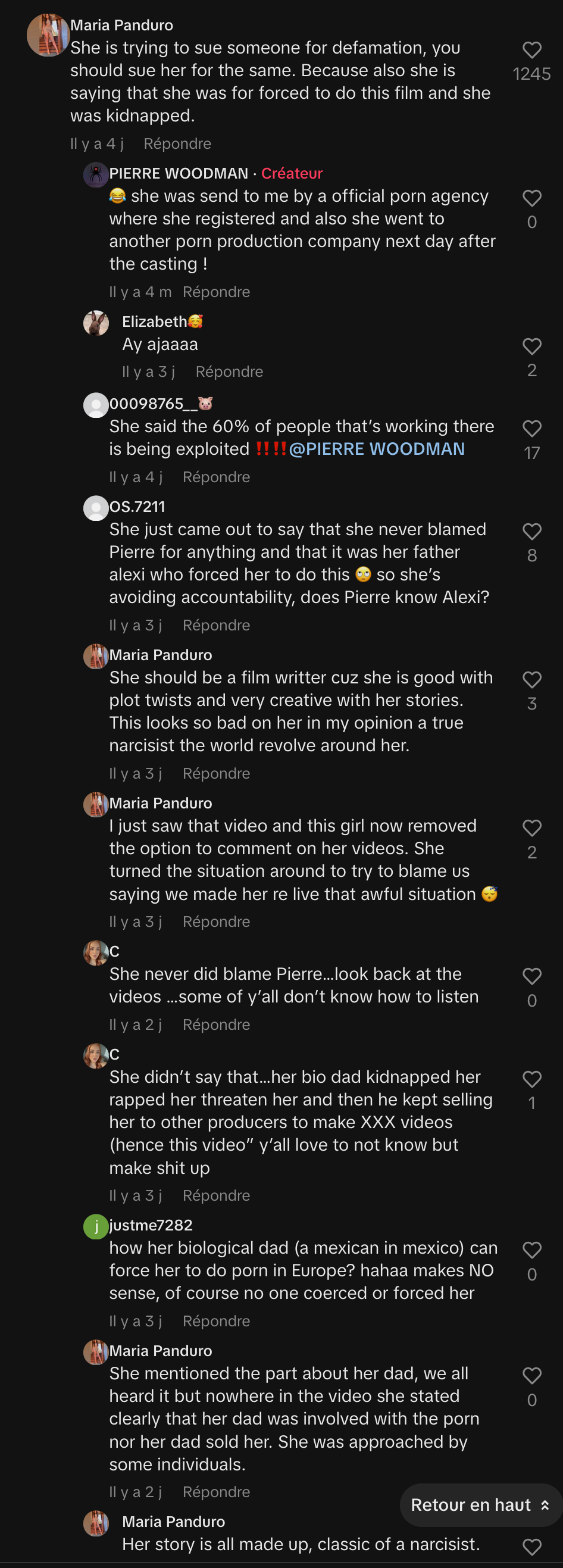Screen dimensions: 563x1568
Task: Click Répondre under PIERRE WOODMAN's reply
Action: coord(216,292)
